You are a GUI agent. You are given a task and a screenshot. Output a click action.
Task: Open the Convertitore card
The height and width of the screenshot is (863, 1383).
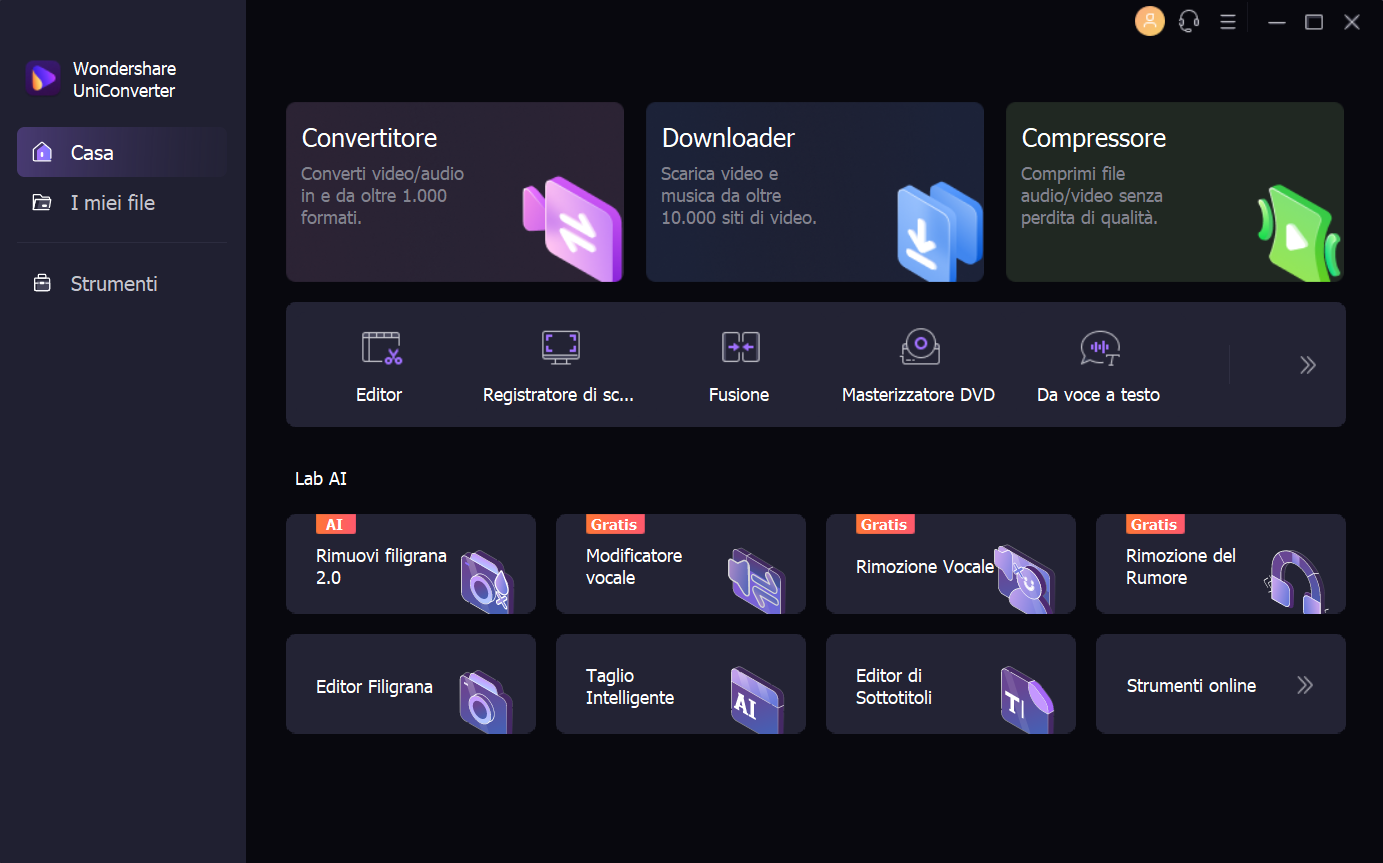[455, 192]
